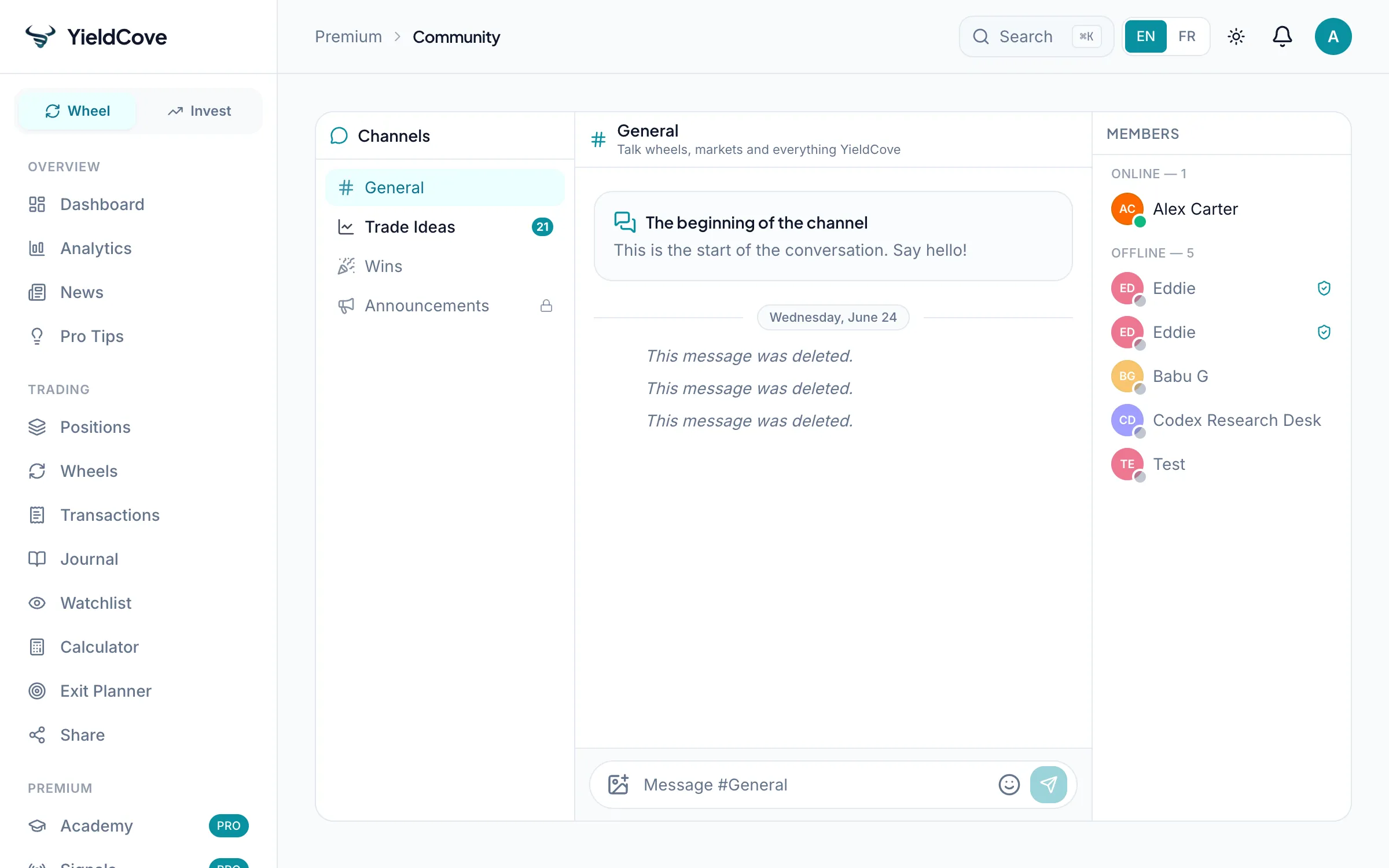This screenshot has width=1389, height=868.
Task: Focus the Message #General input field
Action: (815, 785)
